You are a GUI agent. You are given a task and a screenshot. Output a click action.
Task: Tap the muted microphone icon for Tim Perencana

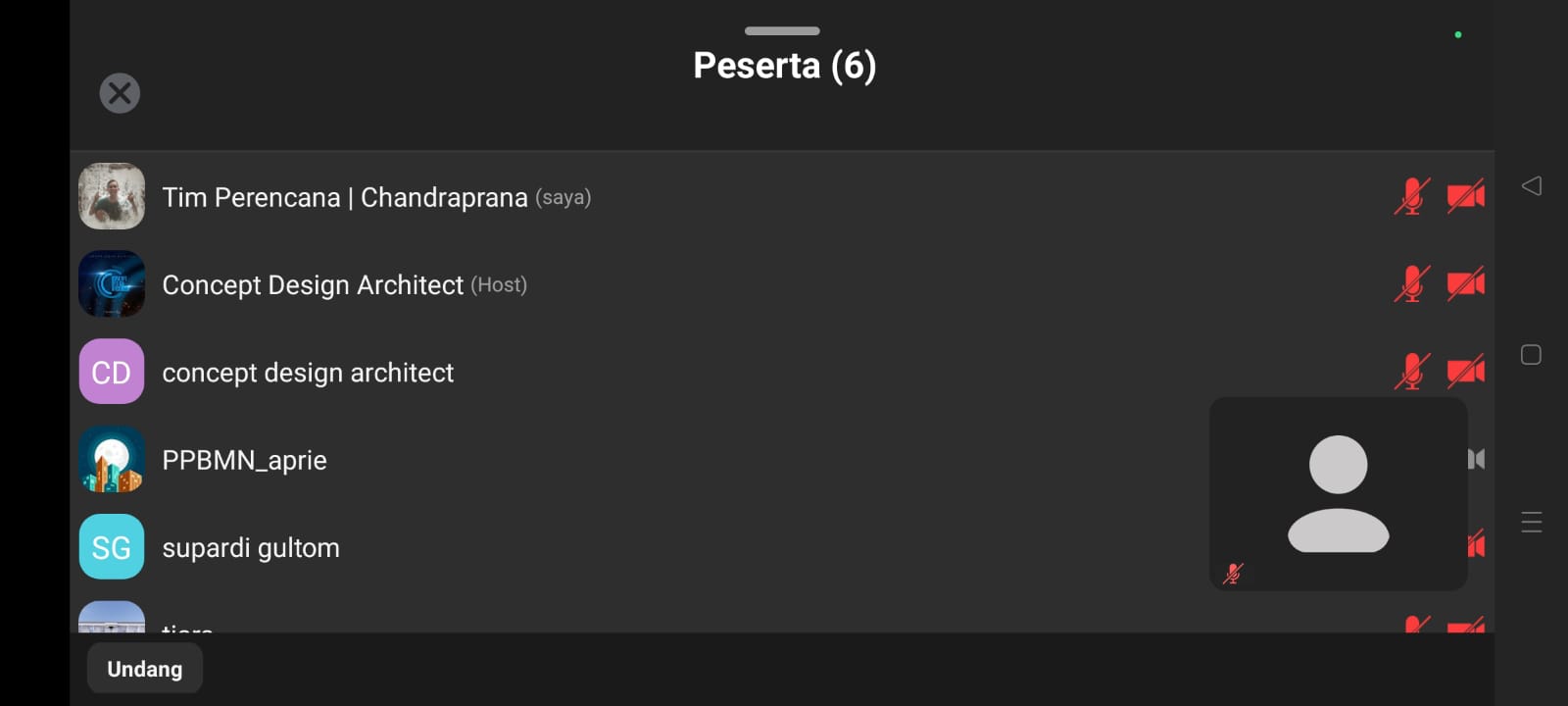pyautogui.click(x=1412, y=196)
